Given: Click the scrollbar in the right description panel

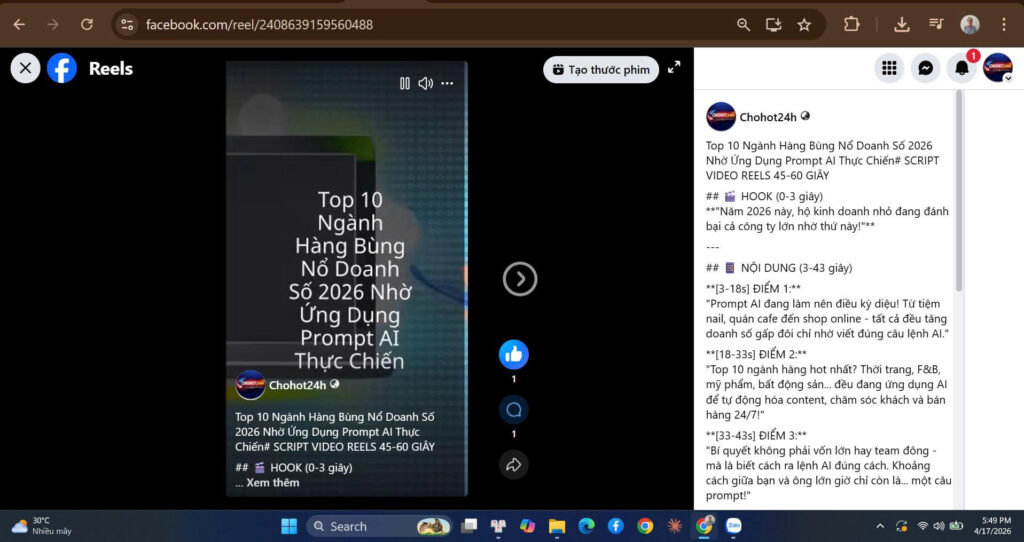Looking at the screenshot, I should 959,191.
